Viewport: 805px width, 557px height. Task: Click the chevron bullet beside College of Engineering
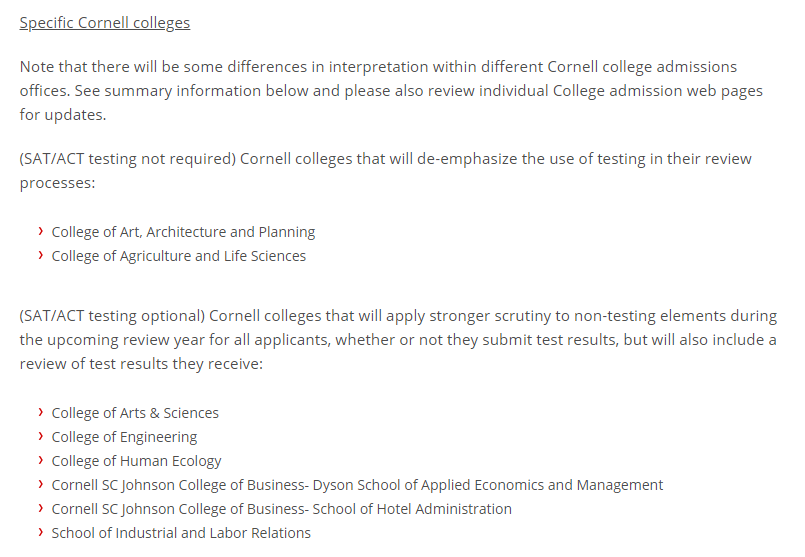point(40,436)
